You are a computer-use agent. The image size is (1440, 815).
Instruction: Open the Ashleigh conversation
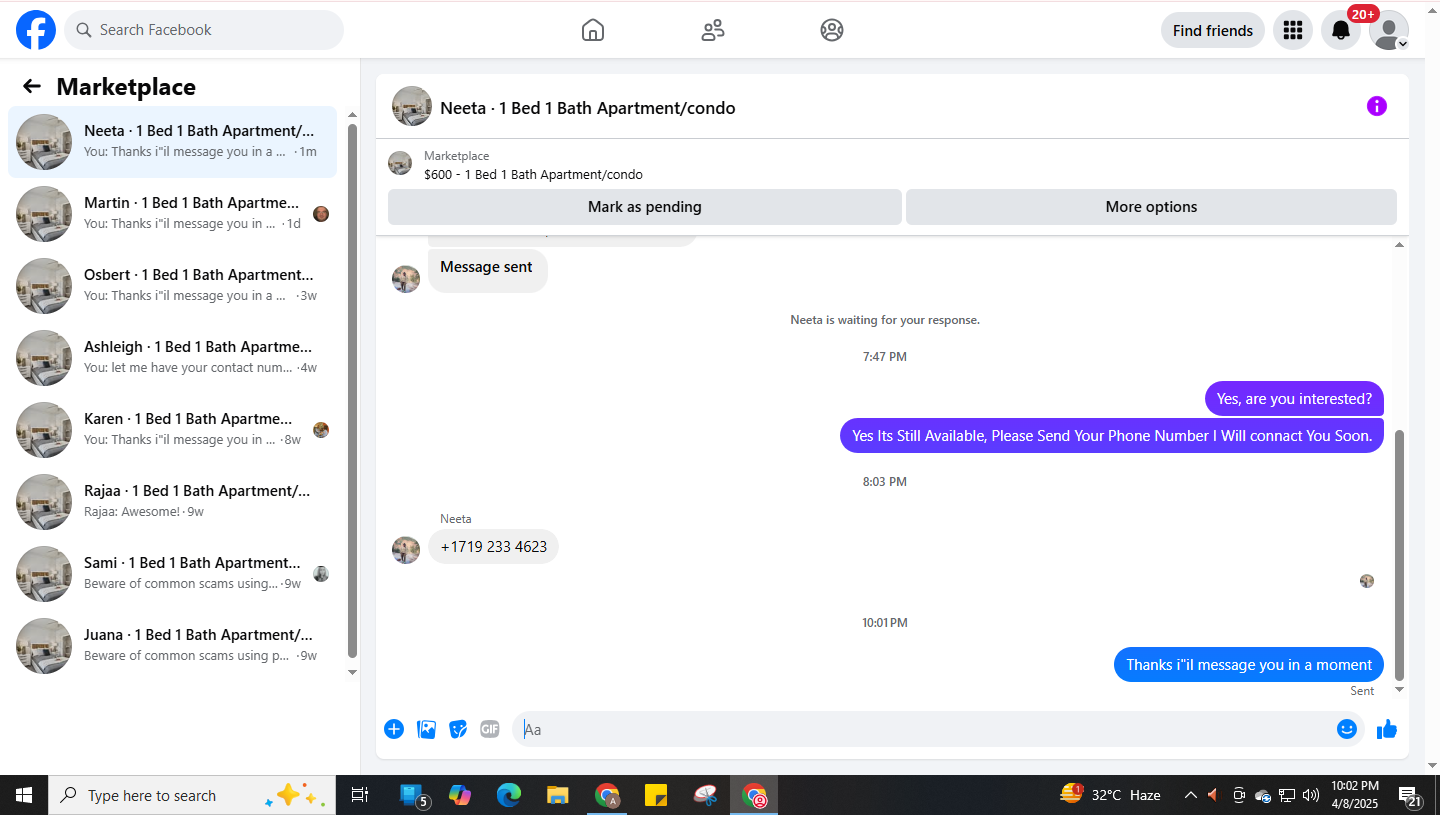[x=172, y=358]
